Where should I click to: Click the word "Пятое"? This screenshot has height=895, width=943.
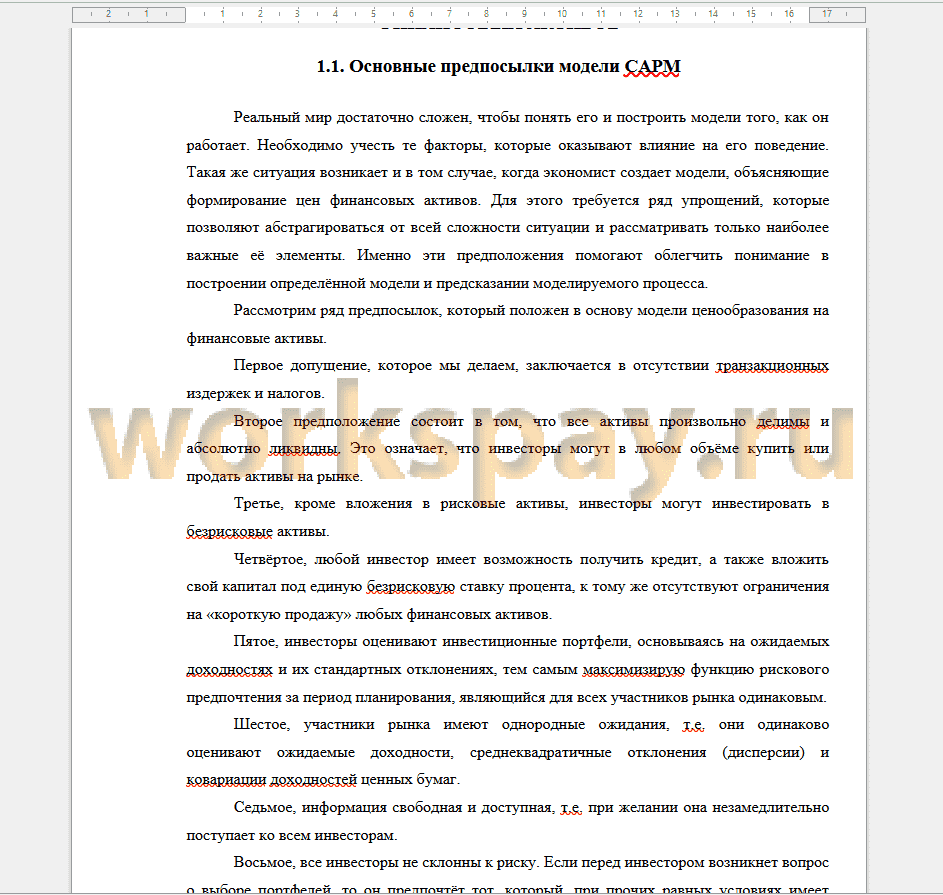(x=256, y=642)
